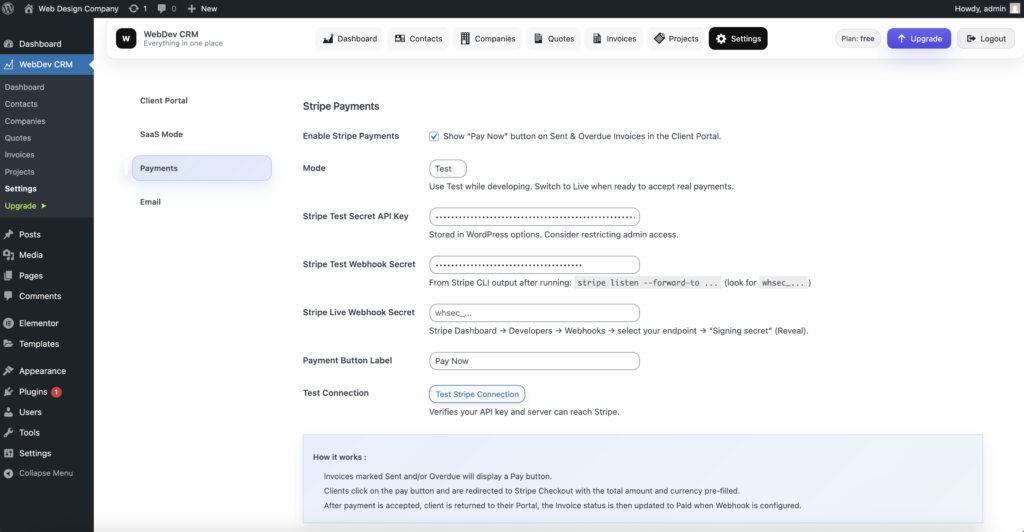Click the WordPress Settings sidebar icon

[8, 453]
